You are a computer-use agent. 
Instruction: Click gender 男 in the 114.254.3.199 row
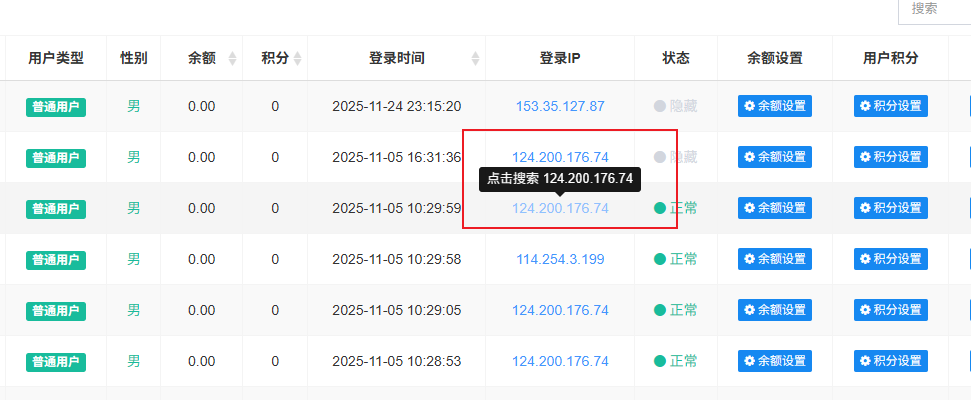click(134, 259)
